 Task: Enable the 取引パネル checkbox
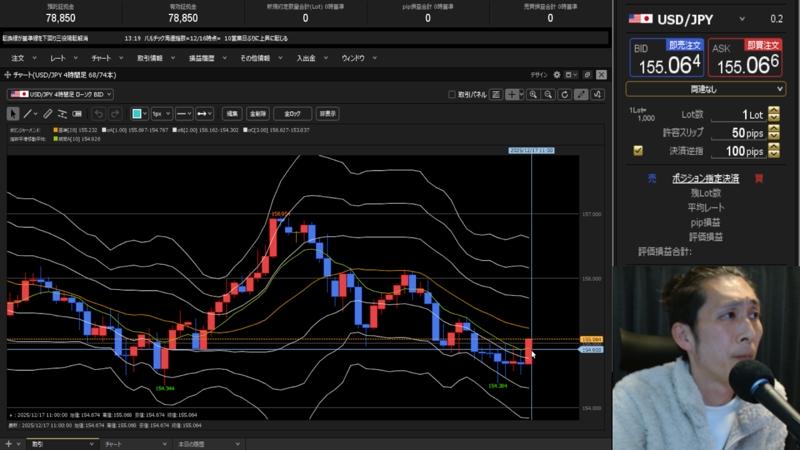[x=451, y=94]
